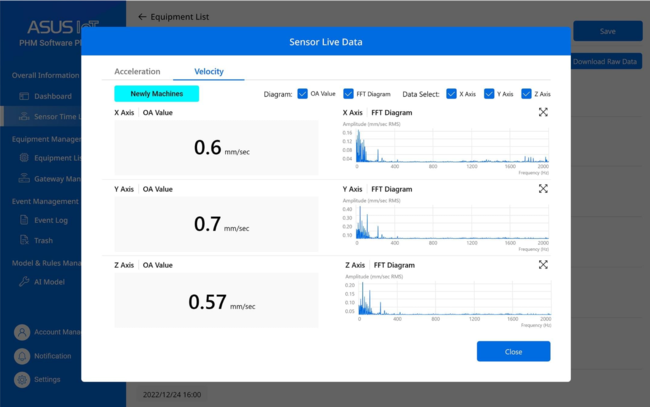The width and height of the screenshot is (650, 407).
Task: Toggle the Y Axis data checkbox
Action: click(x=489, y=94)
